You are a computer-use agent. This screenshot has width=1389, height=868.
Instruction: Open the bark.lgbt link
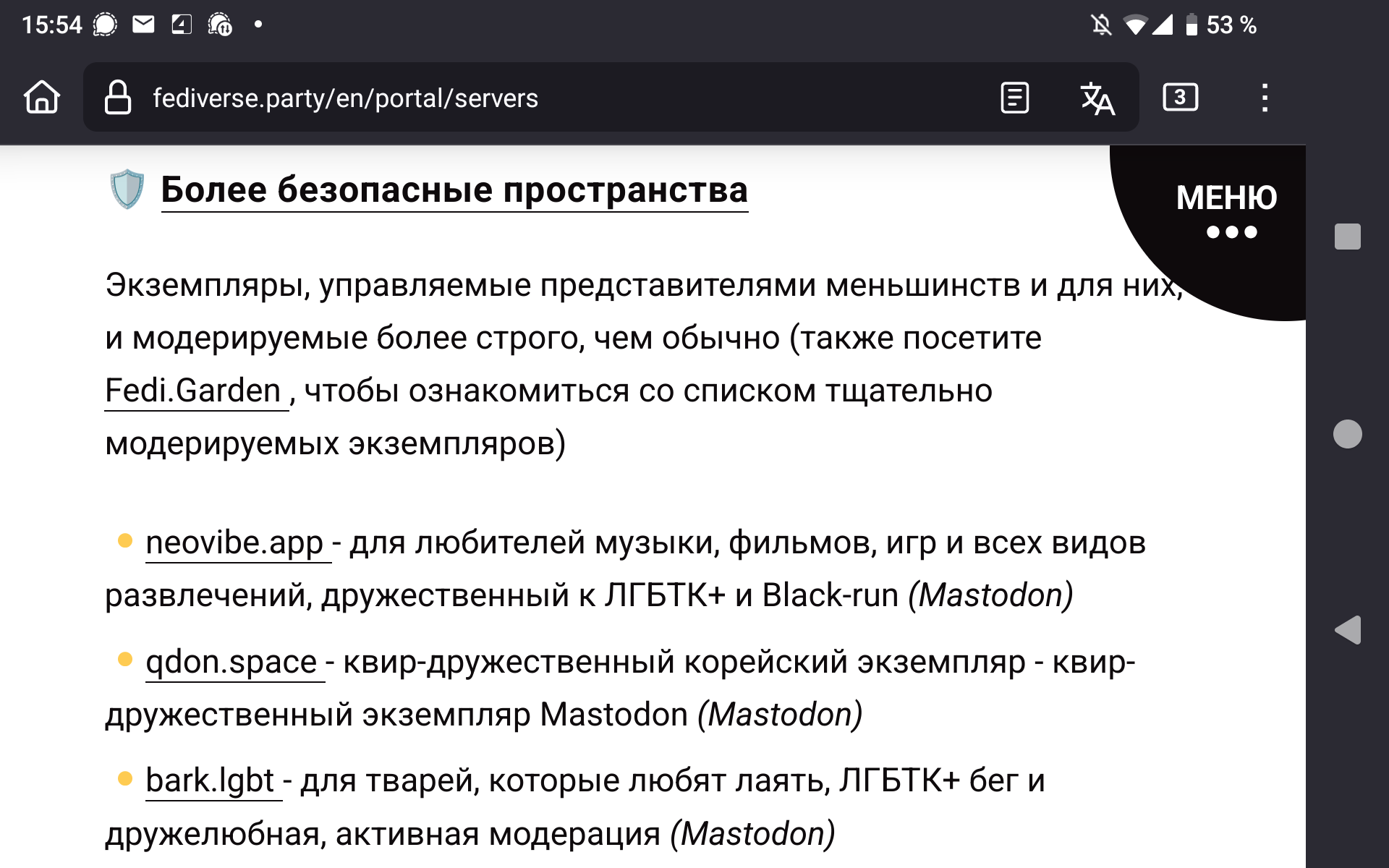coord(210,780)
